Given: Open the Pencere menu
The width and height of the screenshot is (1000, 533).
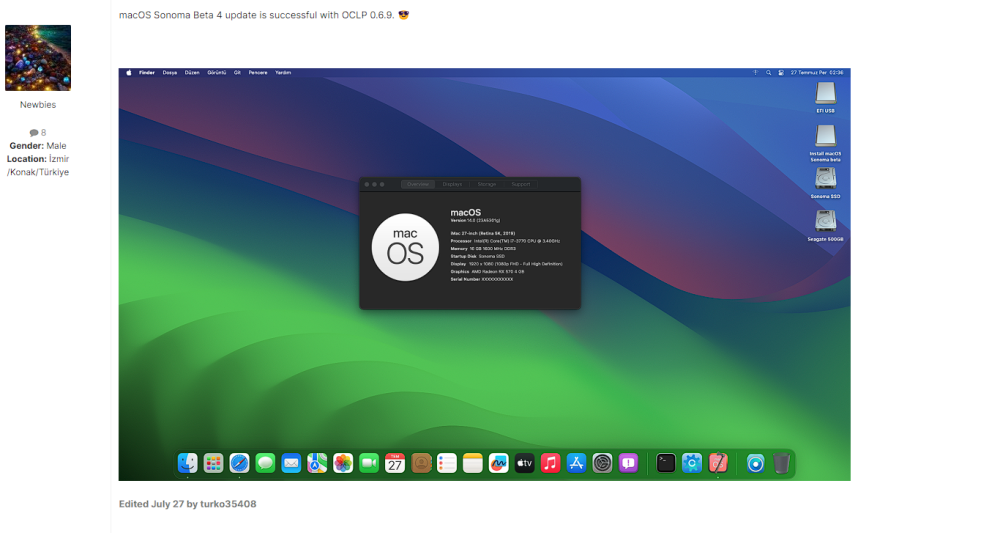Looking at the screenshot, I should pos(258,73).
